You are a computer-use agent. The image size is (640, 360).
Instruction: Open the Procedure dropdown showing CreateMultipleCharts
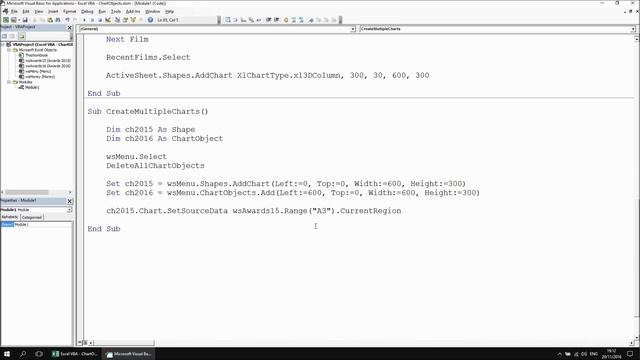point(633,29)
